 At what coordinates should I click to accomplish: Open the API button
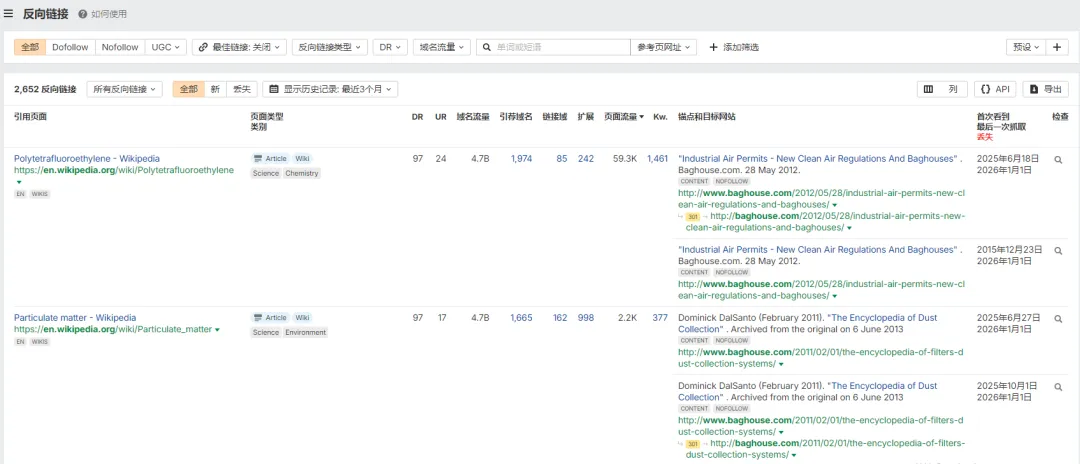click(x=995, y=89)
